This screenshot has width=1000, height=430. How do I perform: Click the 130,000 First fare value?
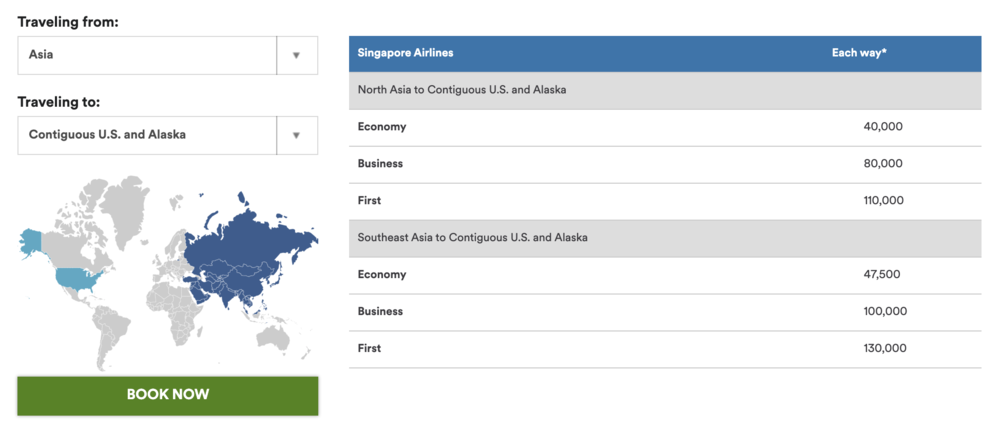[883, 349]
